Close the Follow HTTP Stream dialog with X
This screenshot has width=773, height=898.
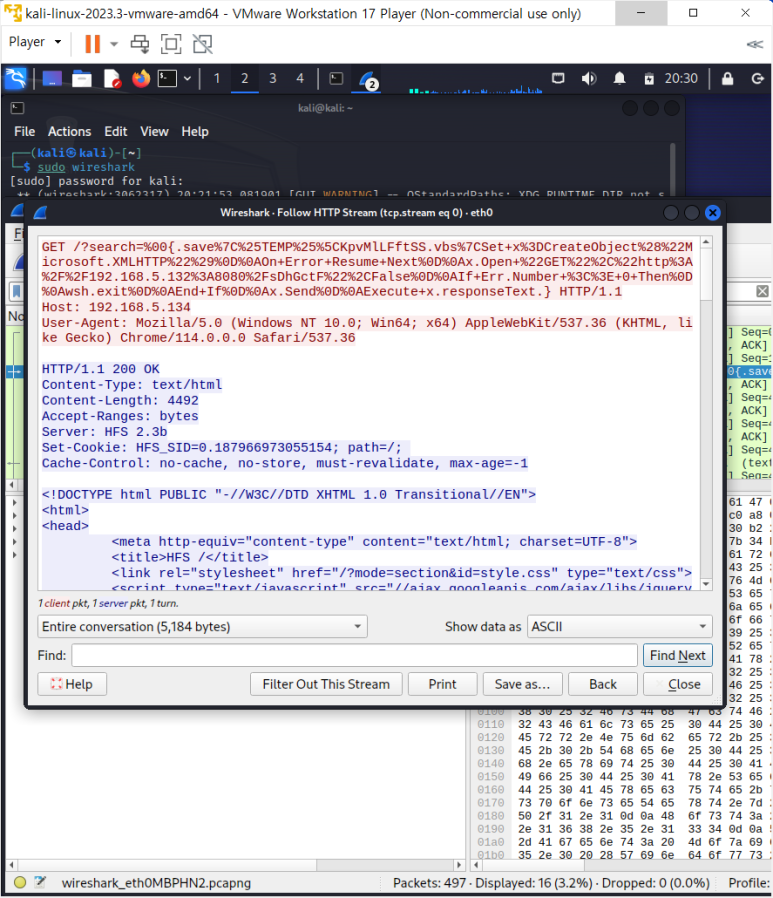tap(712, 213)
